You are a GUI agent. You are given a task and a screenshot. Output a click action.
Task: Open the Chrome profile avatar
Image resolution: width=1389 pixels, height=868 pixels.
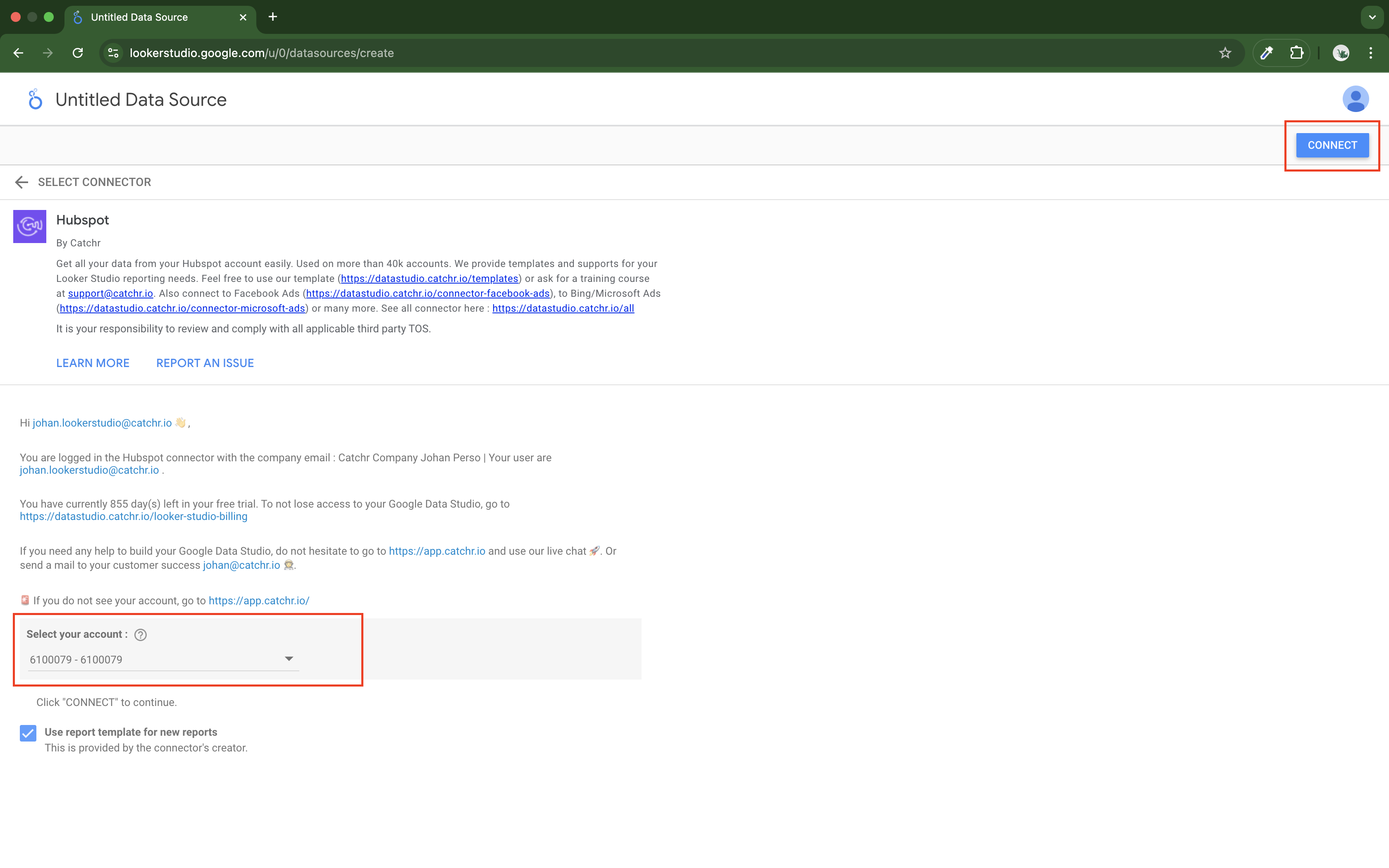1341,53
